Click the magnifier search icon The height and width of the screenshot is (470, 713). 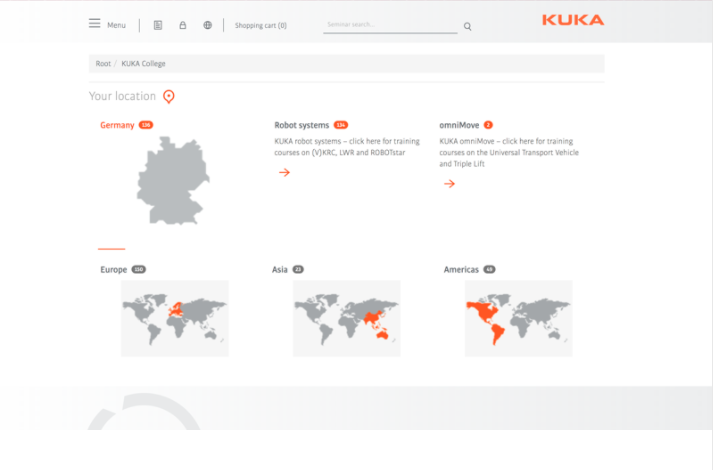(467, 27)
